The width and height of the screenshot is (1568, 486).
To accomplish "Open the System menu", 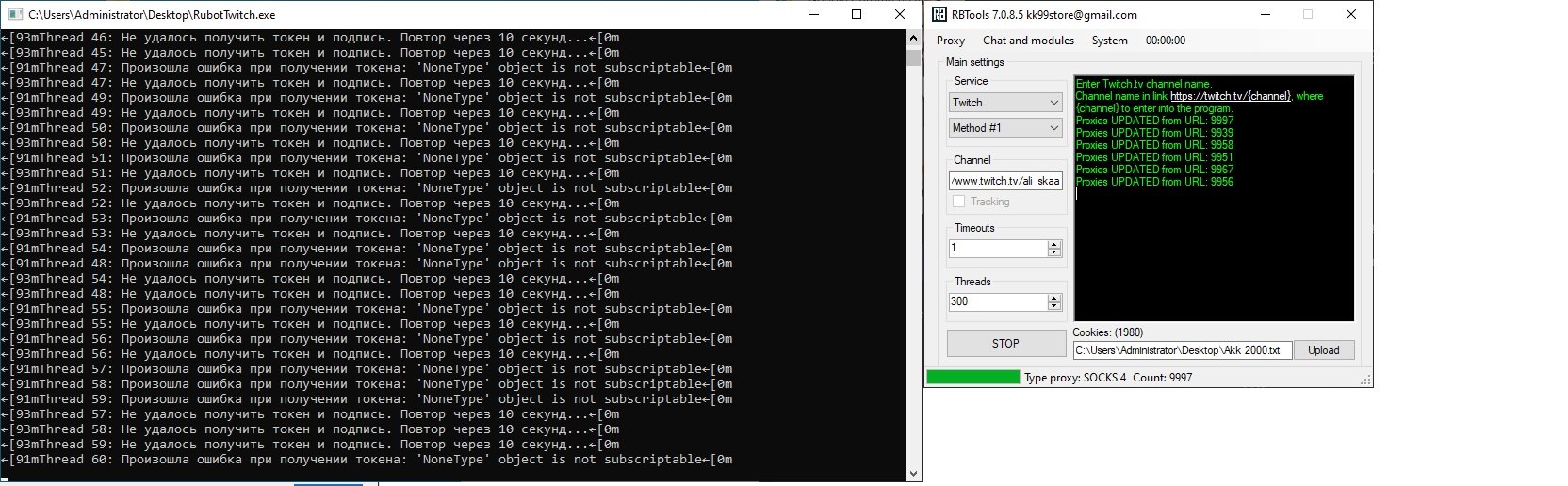I will coord(1109,40).
